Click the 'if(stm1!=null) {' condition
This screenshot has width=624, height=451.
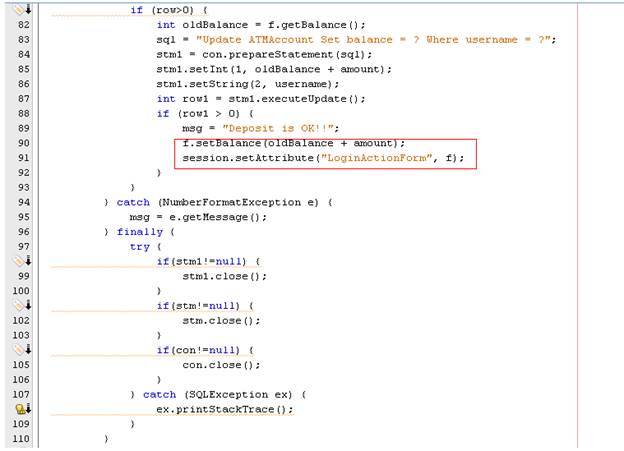click(208, 262)
